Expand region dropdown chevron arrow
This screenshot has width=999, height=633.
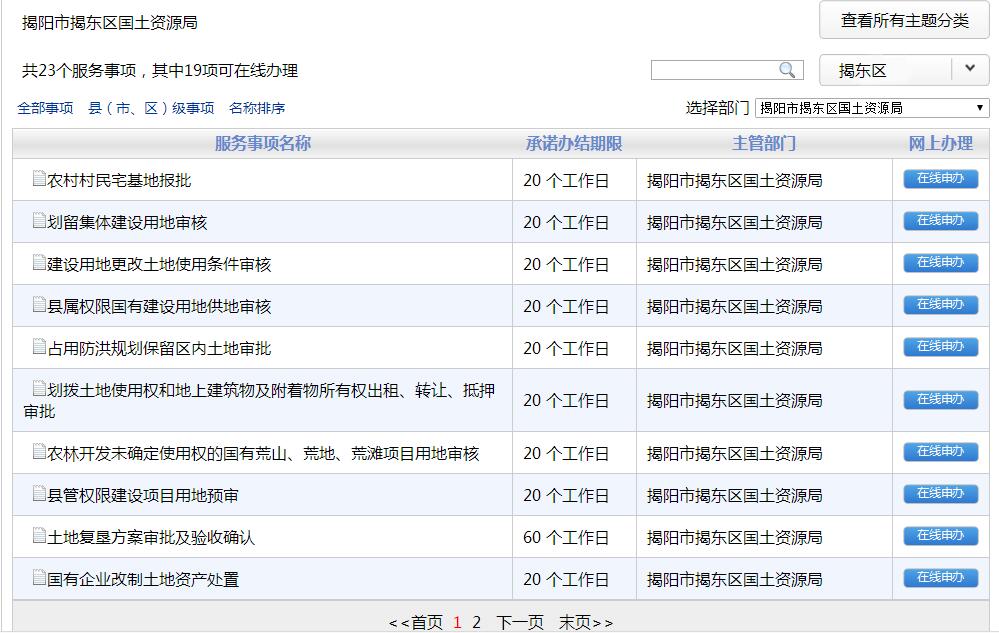click(970, 69)
